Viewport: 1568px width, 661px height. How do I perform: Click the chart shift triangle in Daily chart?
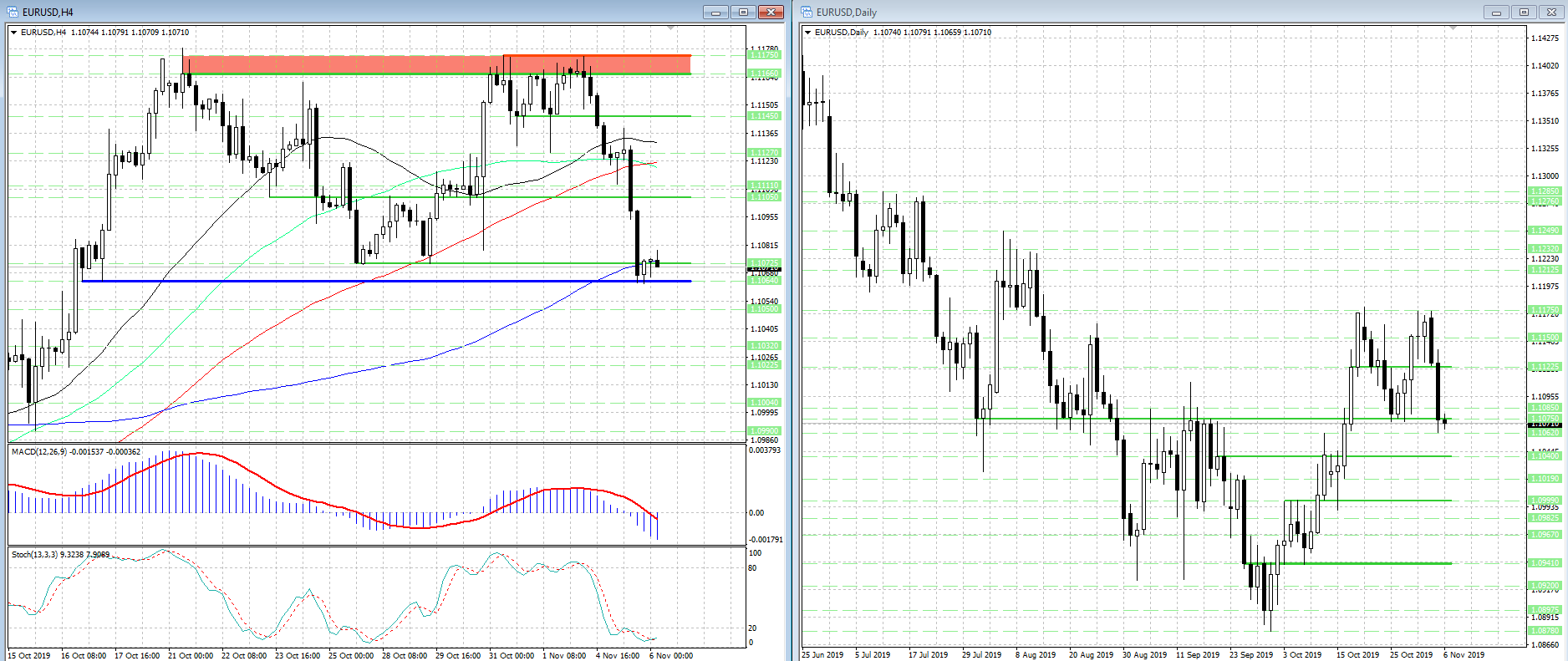[x=1453, y=28]
